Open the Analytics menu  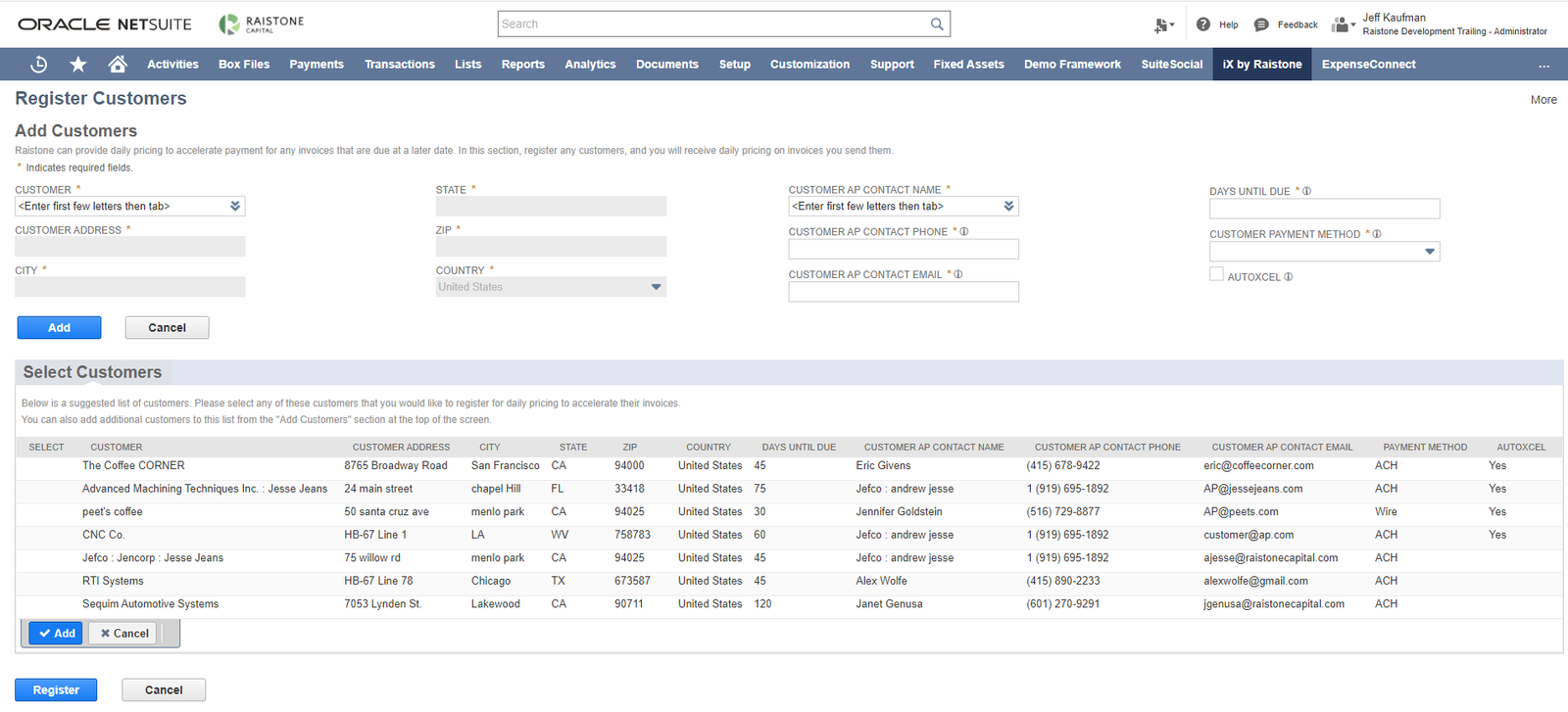[590, 65]
